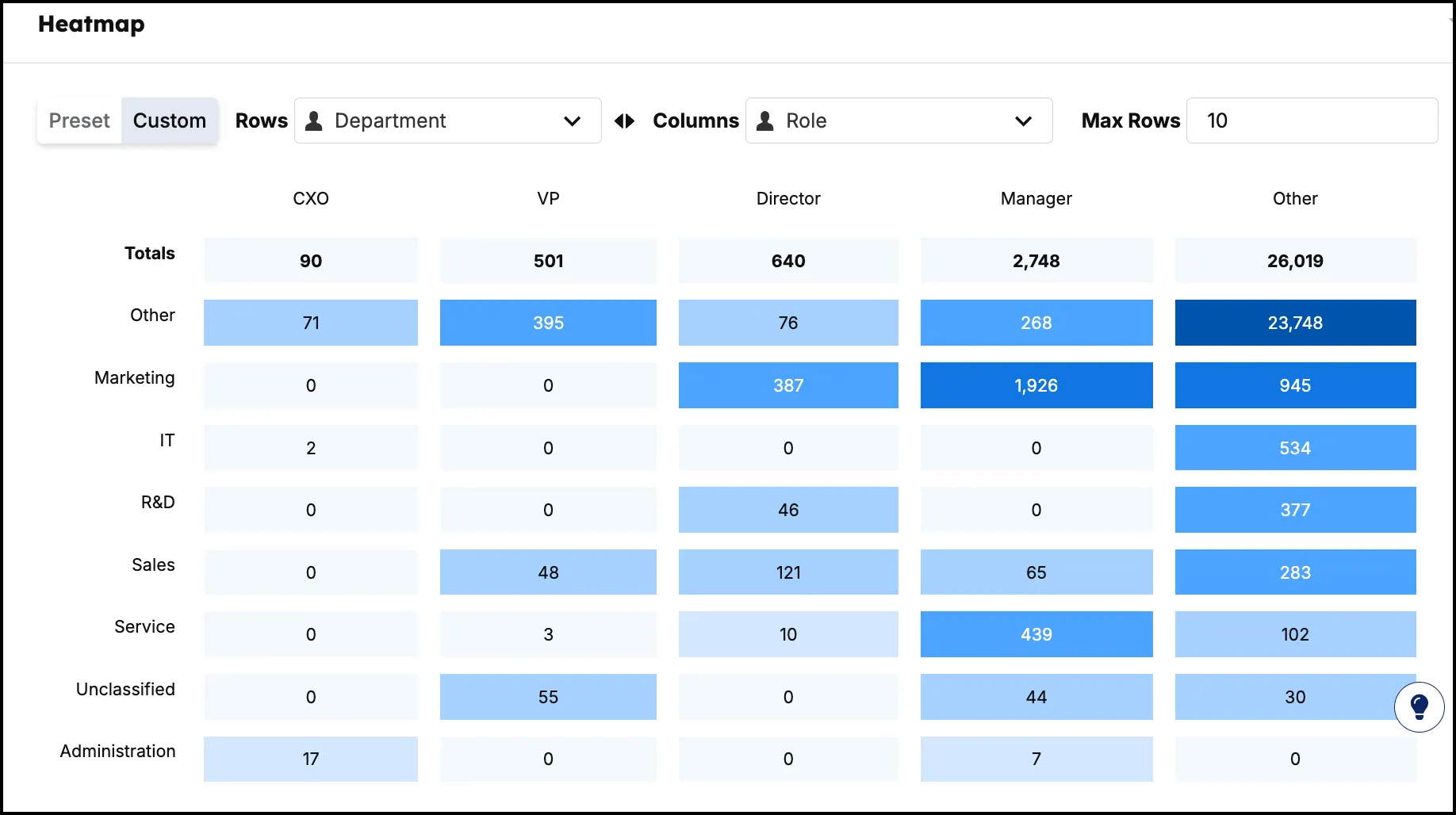
Task: Click the Totals row label
Action: [149, 254]
